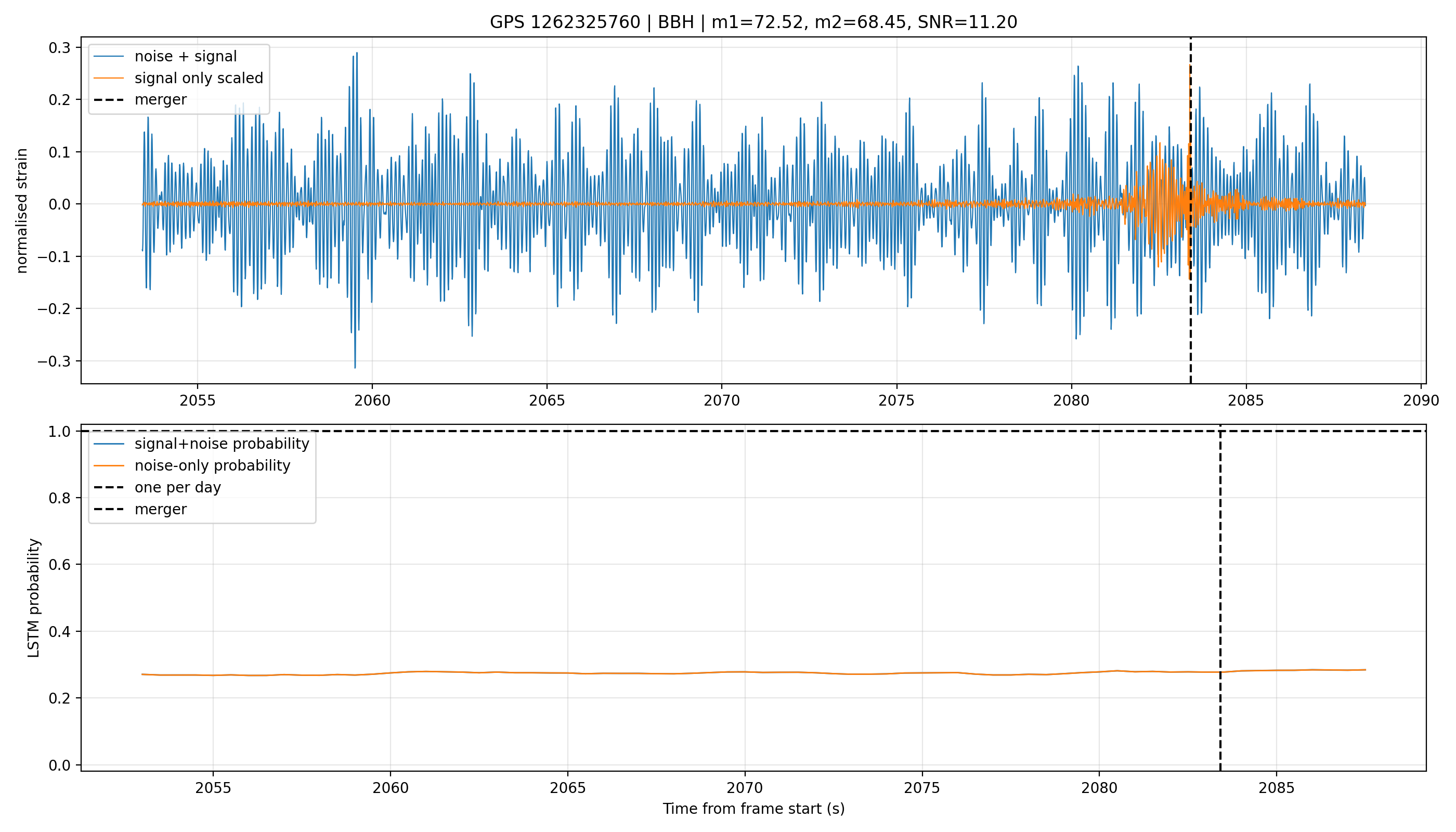
Task: Click the 2070 tick label on top plot
Action: [722, 400]
